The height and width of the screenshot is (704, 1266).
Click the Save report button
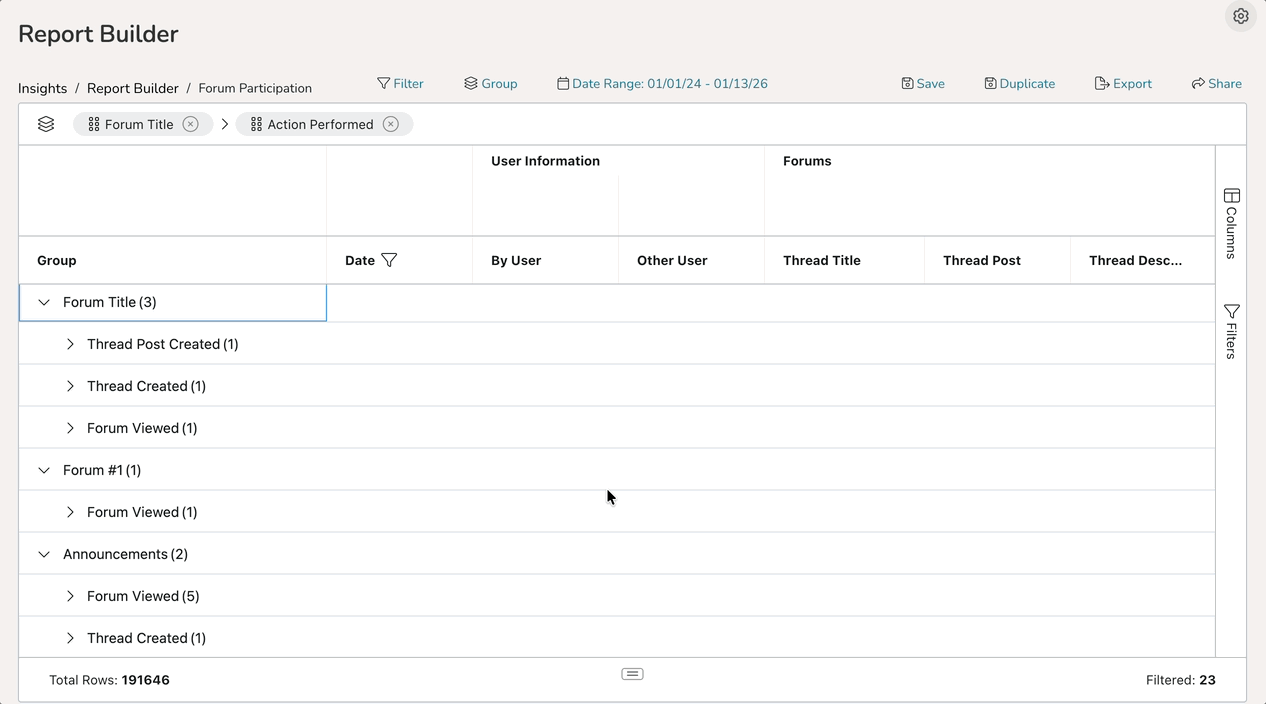(922, 84)
